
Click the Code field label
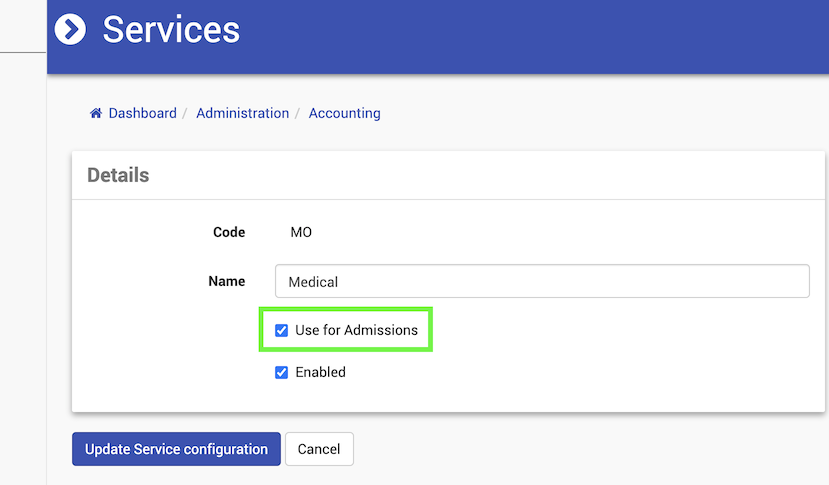pos(229,232)
